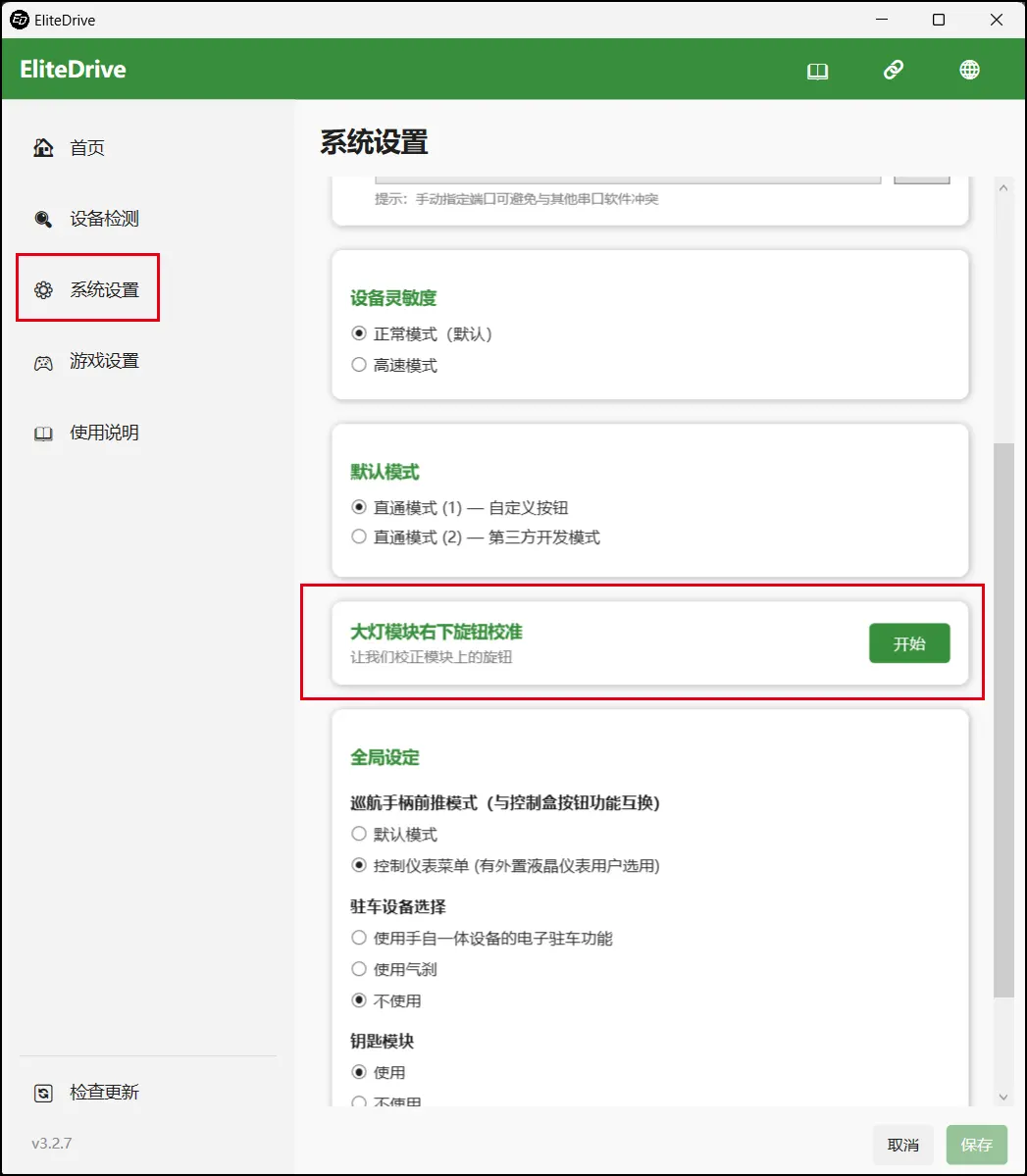Click the 巡航手柄前推模式 label
This screenshot has height=1176, width=1027.
tap(505, 802)
